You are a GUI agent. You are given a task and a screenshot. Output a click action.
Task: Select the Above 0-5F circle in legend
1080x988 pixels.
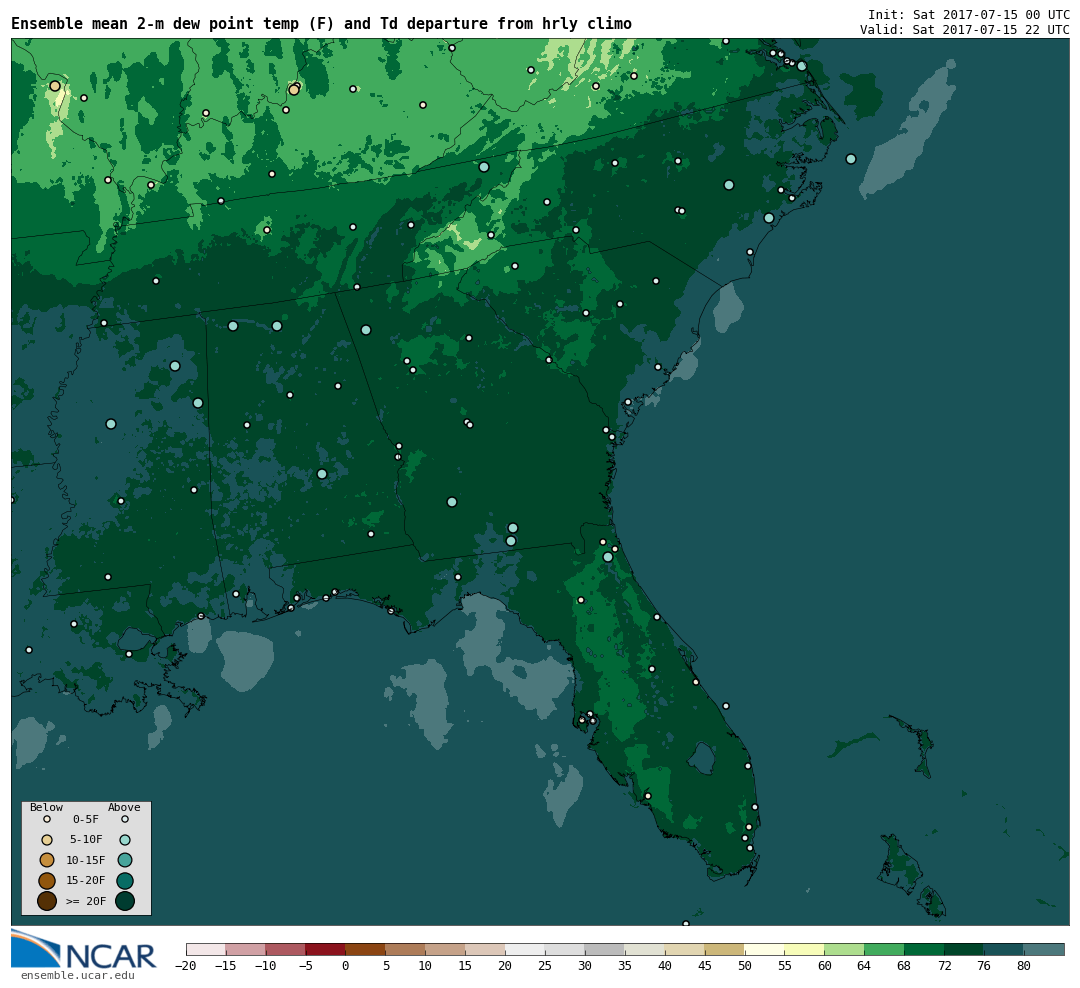click(x=125, y=820)
